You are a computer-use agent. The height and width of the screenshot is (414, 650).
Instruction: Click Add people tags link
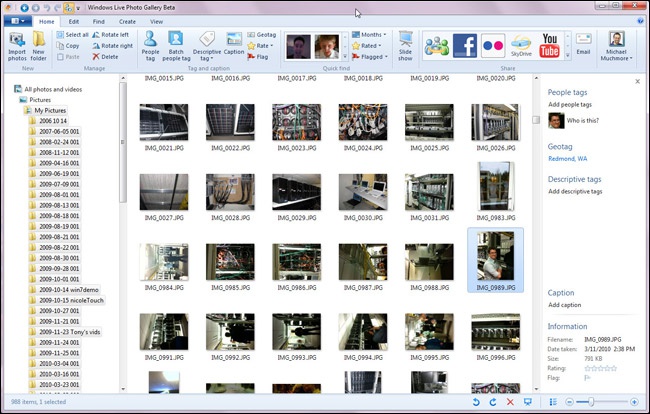(570, 104)
